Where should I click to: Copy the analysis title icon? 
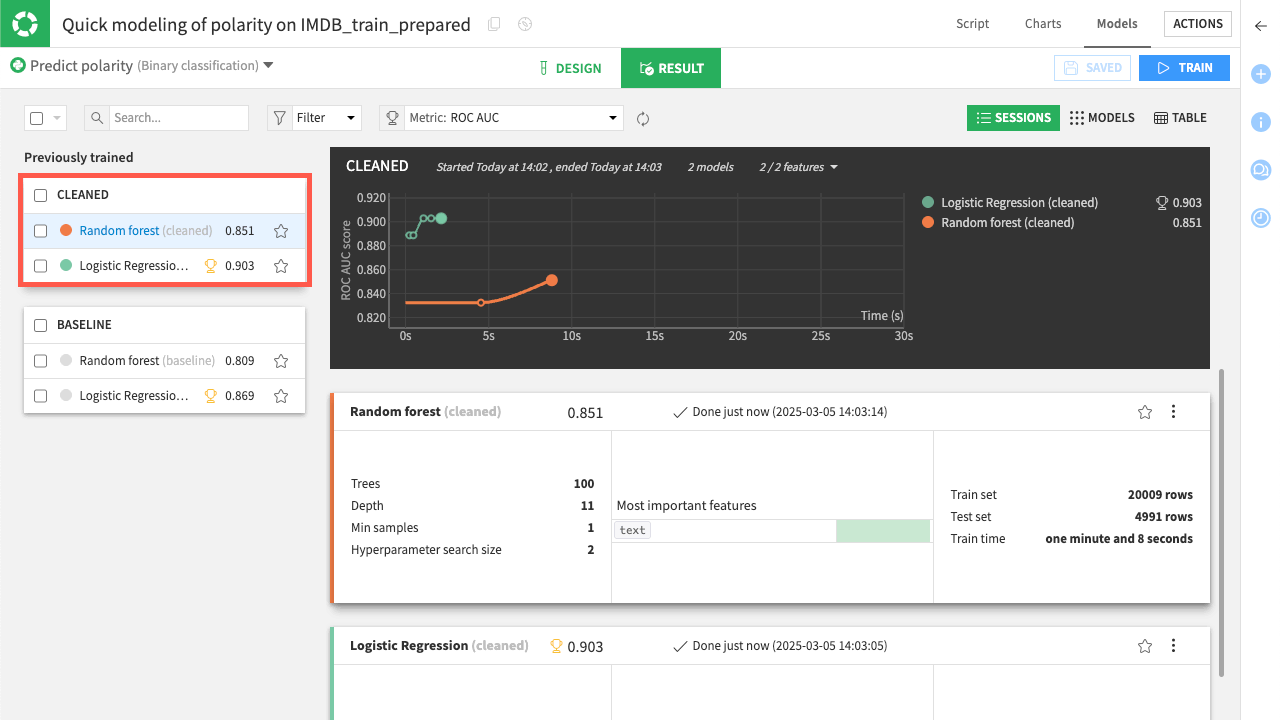click(494, 25)
